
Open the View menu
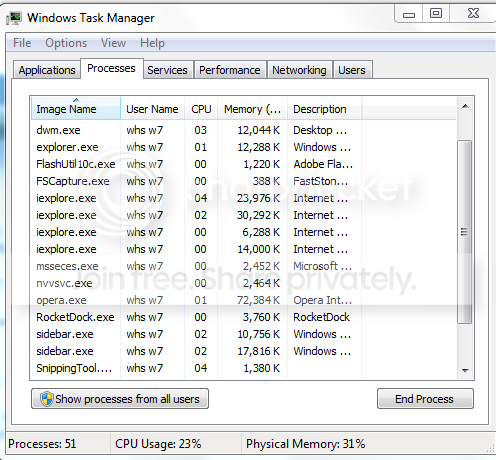point(113,43)
